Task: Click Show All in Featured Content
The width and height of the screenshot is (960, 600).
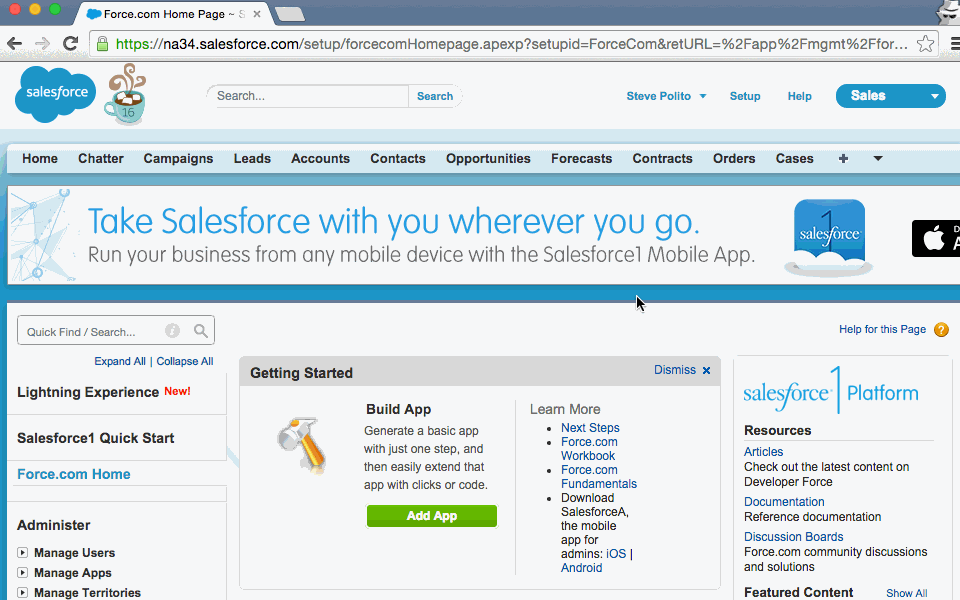Action: pyautogui.click(x=906, y=593)
